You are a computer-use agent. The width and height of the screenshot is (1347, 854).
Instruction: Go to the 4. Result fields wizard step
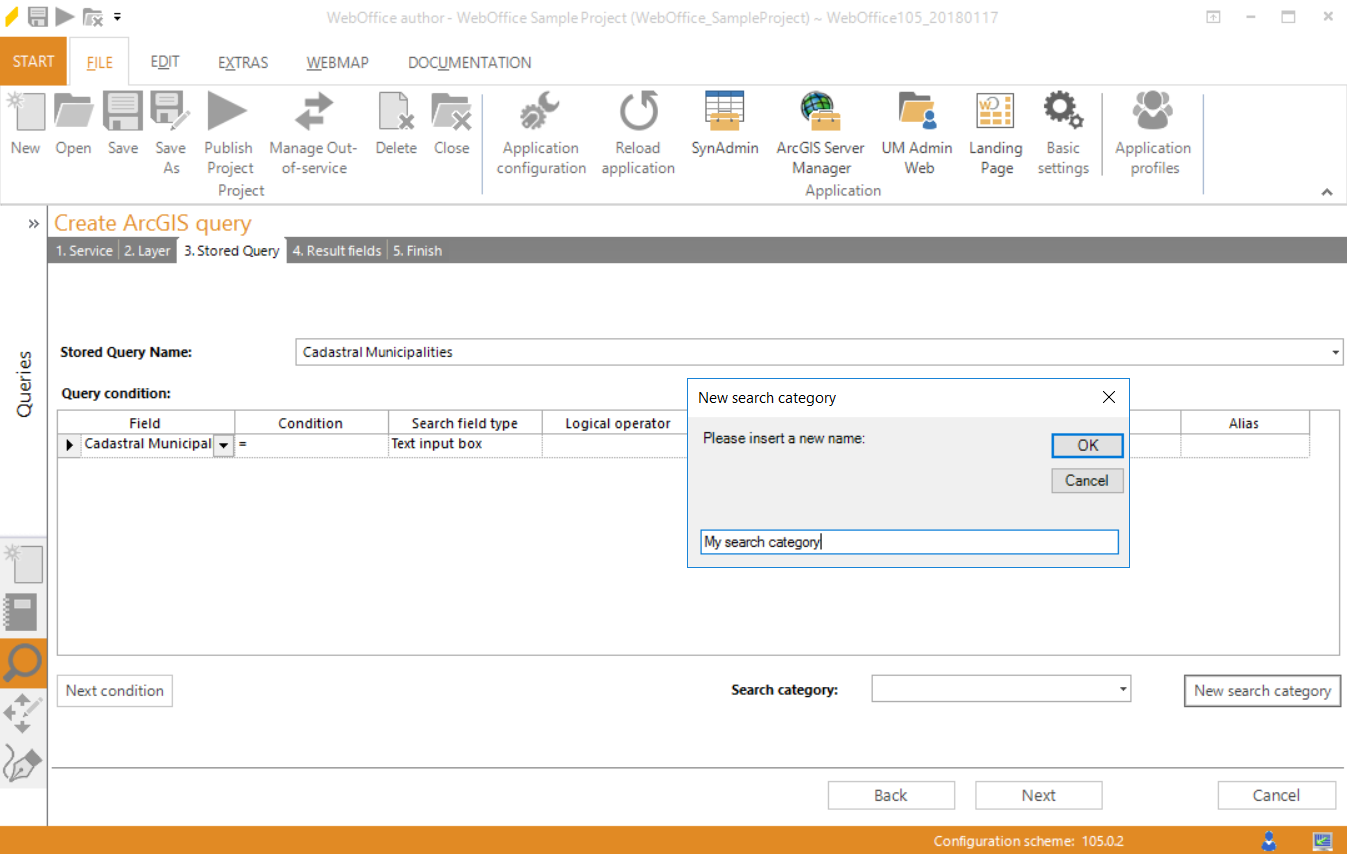pyautogui.click(x=336, y=250)
